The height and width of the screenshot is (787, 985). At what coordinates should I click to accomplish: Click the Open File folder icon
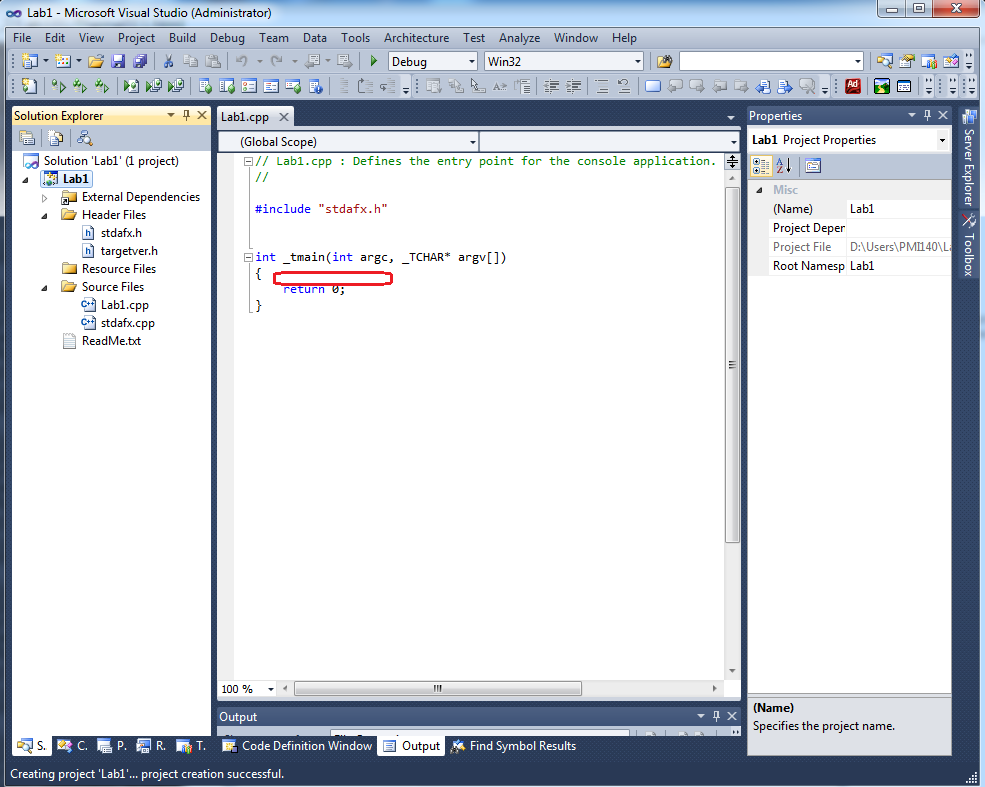pos(96,61)
